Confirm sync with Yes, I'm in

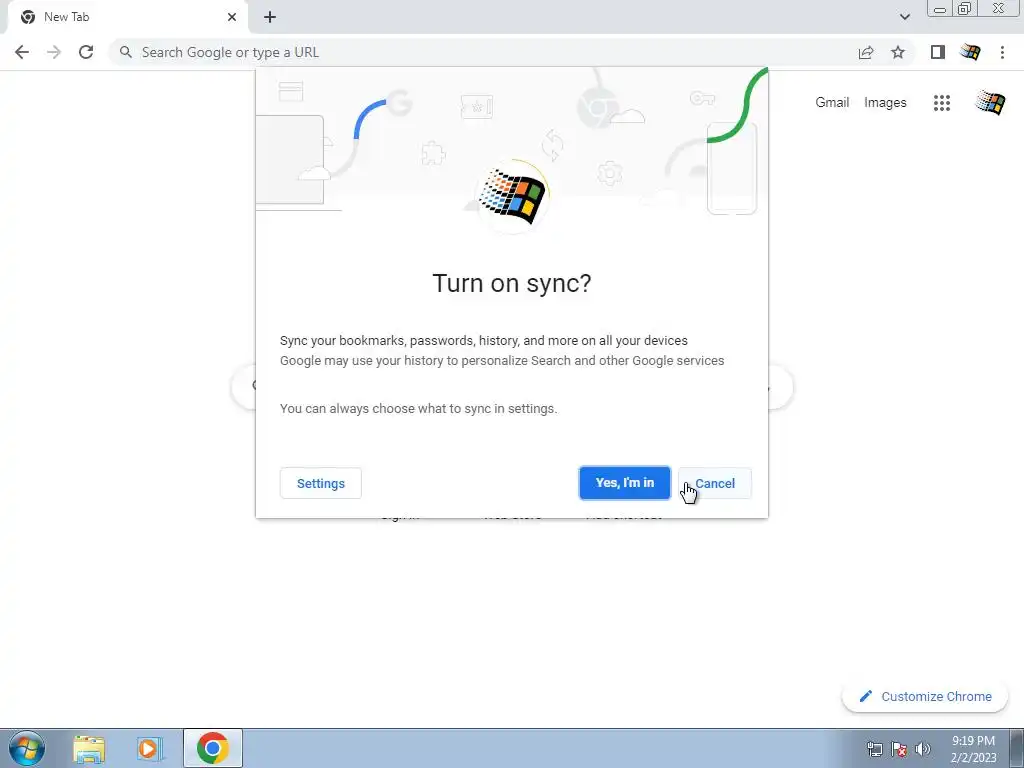tap(624, 483)
